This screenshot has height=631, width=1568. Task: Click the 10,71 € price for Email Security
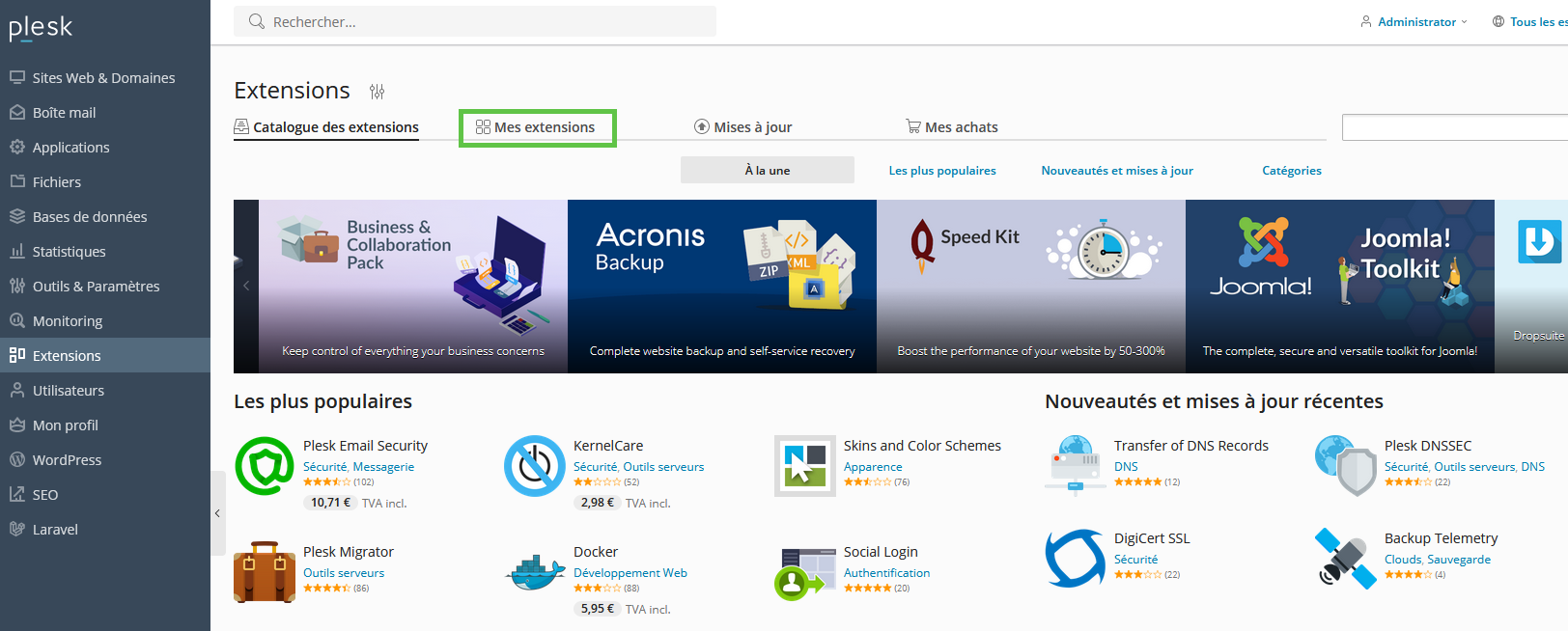tap(331, 503)
